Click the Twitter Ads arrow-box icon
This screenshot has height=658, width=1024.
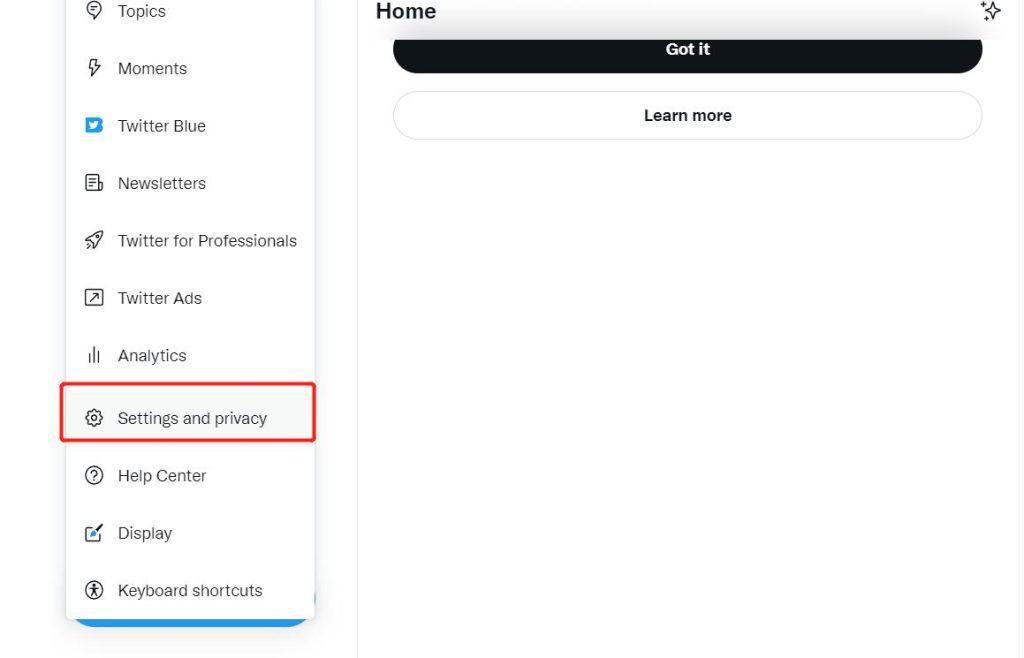94,298
